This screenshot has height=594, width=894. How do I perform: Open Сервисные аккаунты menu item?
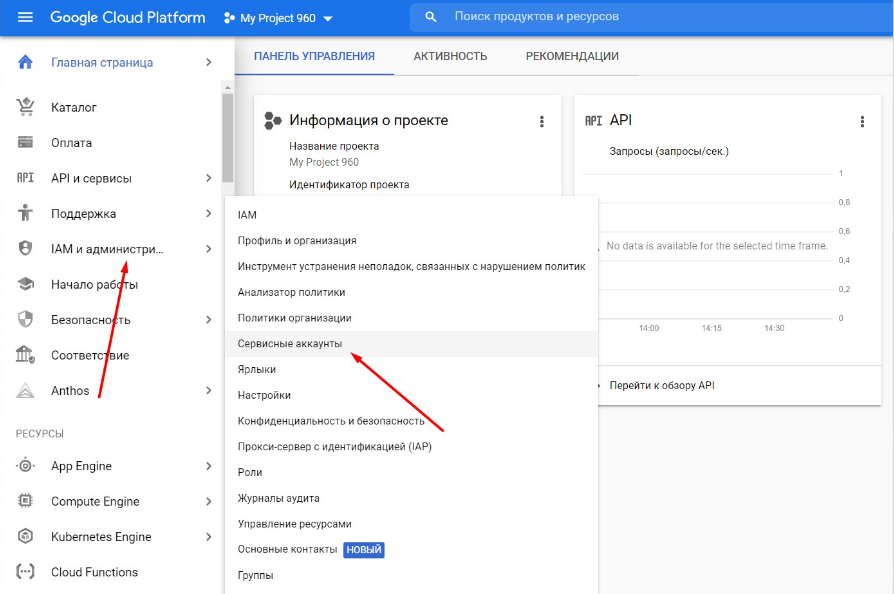(x=411, y=344)
